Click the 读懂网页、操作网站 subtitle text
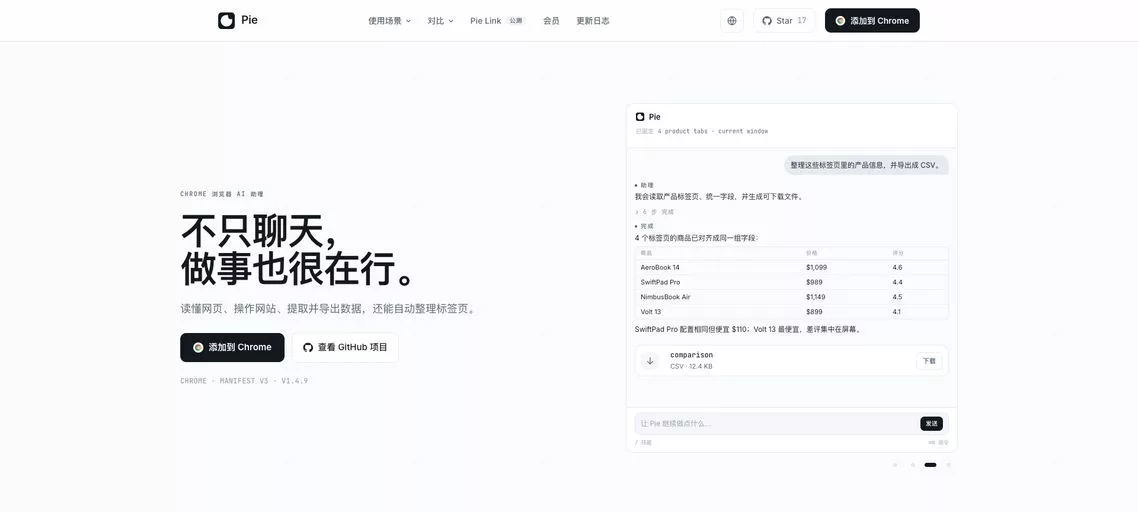Viewport: 1138px width, 512px height. coord(329,309)
